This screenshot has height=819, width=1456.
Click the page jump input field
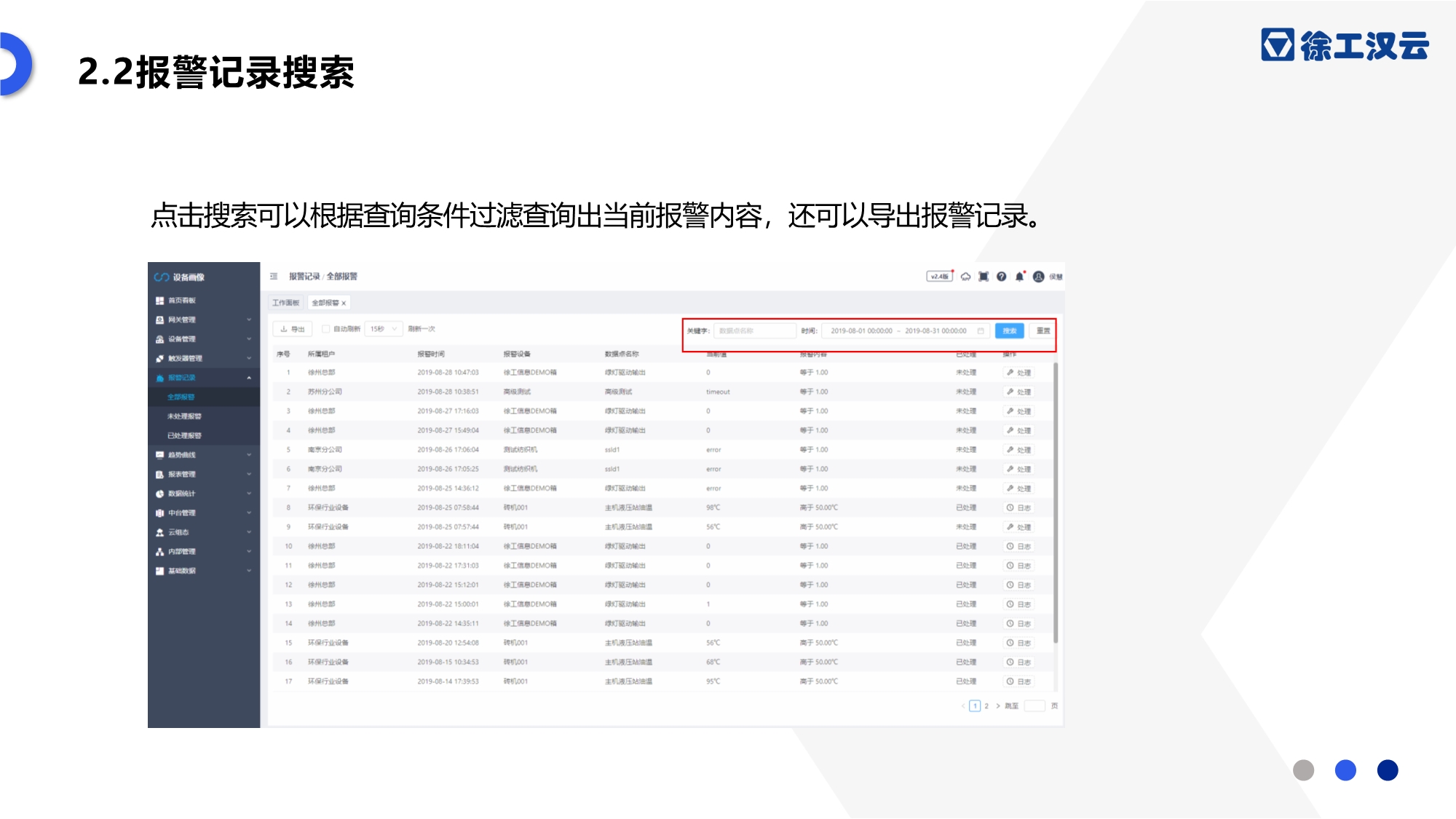[x=1034, y=706]
